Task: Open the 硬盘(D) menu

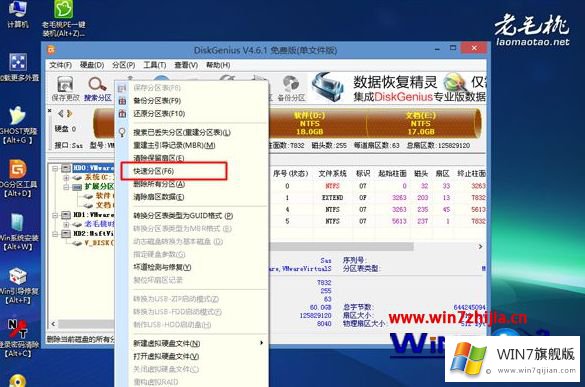Action: pyautogui.click(x=92, y=65)
